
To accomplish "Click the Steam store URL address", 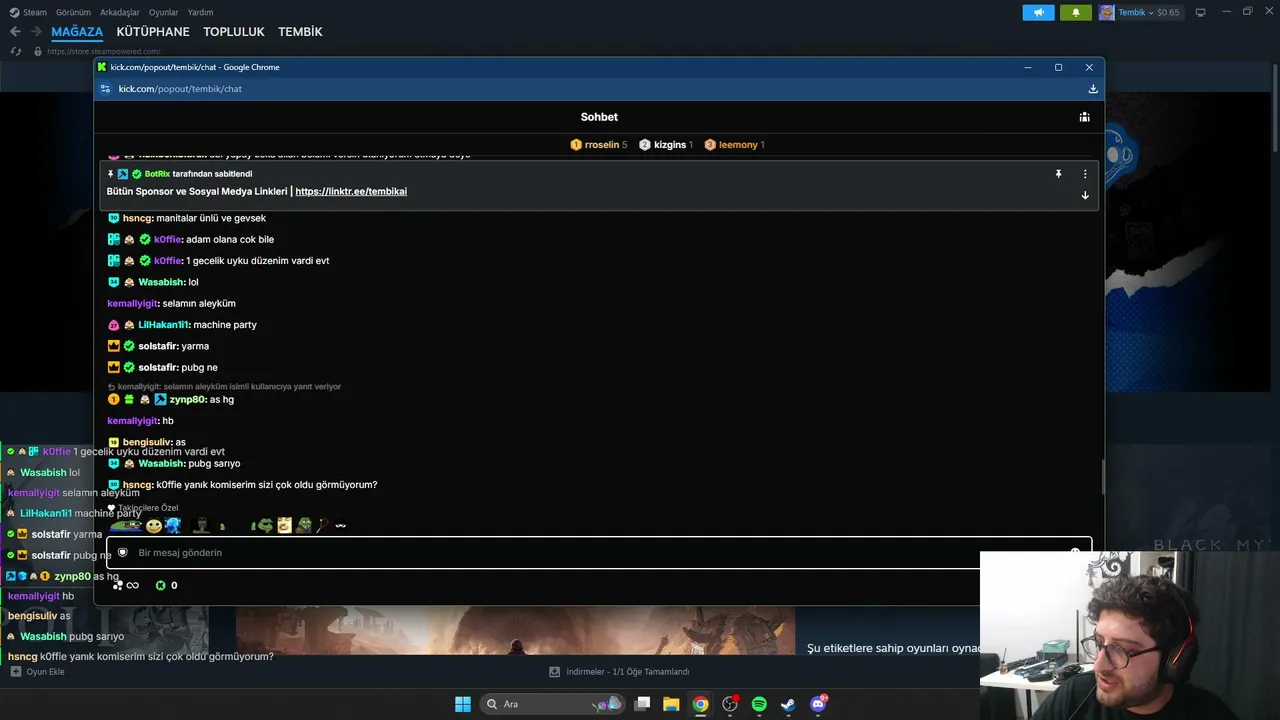I will pyautogui.click(x=103, y=51).
